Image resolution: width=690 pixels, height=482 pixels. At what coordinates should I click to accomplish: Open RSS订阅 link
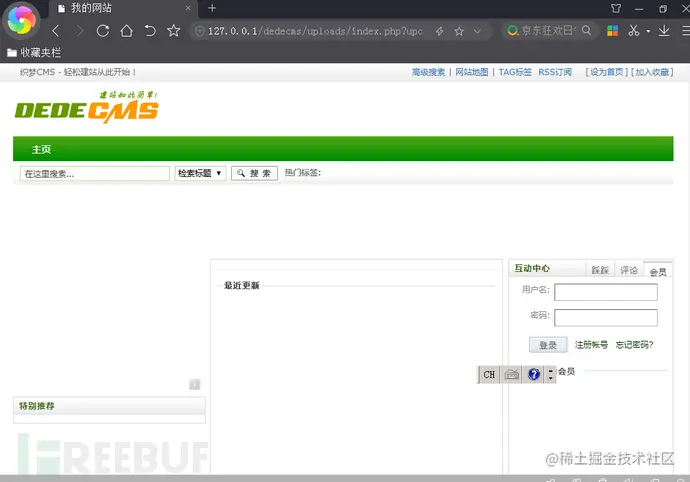click(555, 72)
